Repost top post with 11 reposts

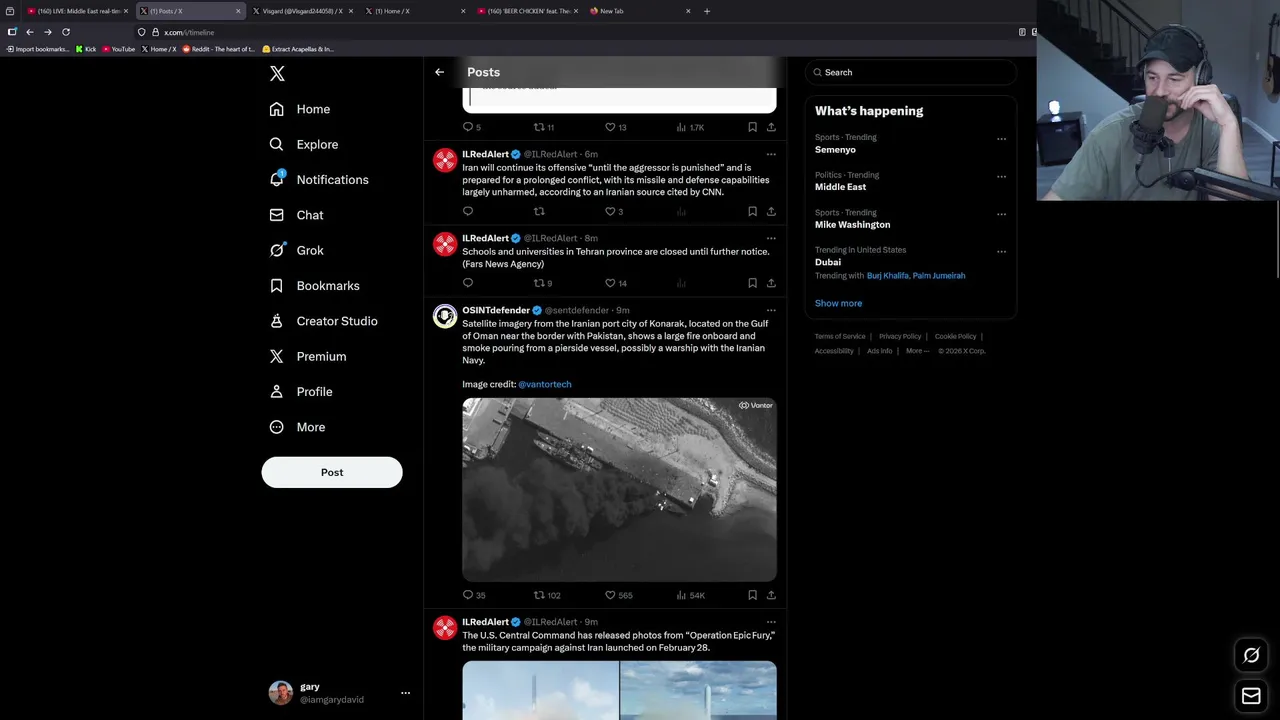point(544,127)
